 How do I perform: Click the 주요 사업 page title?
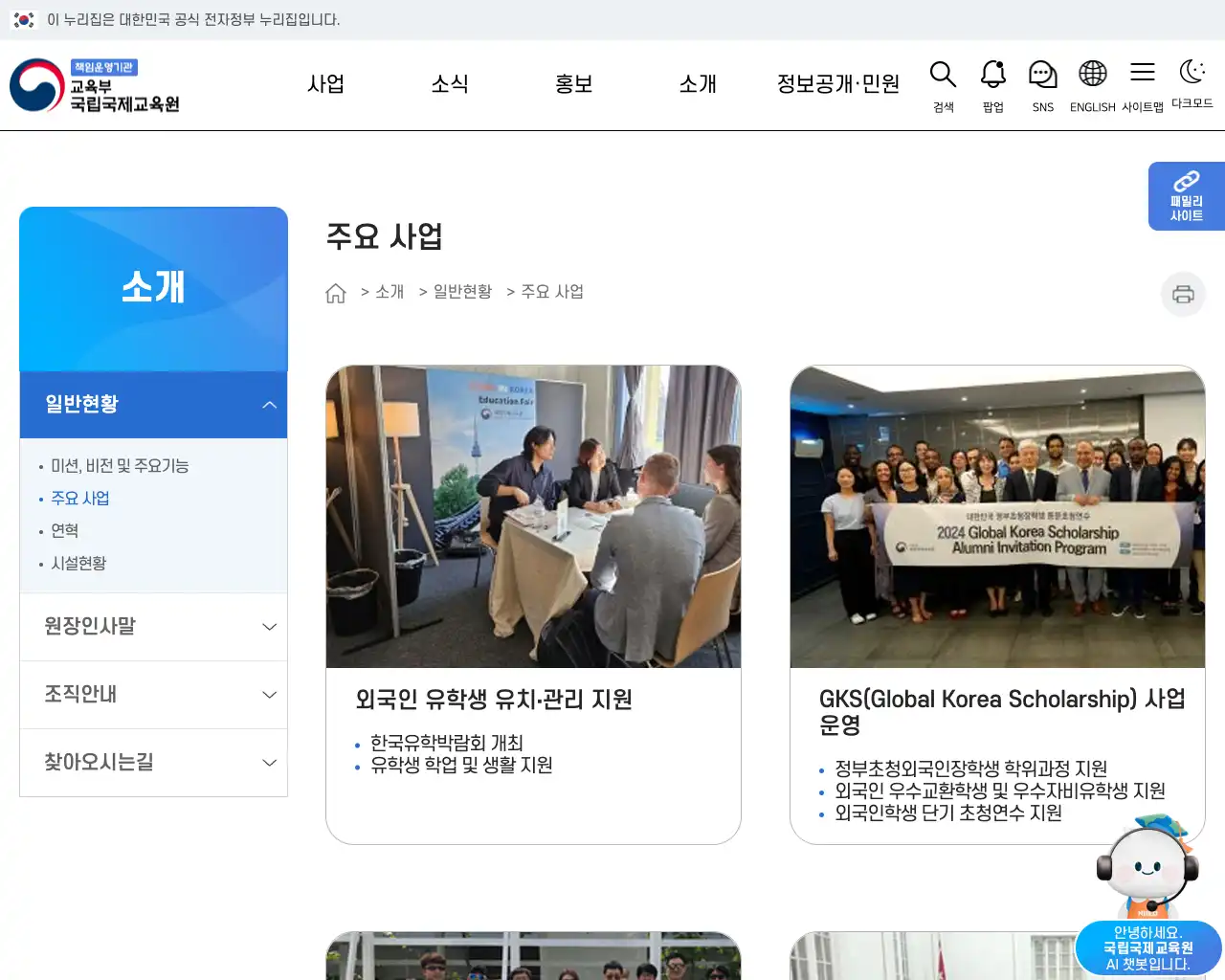click(x=385, y=236)
